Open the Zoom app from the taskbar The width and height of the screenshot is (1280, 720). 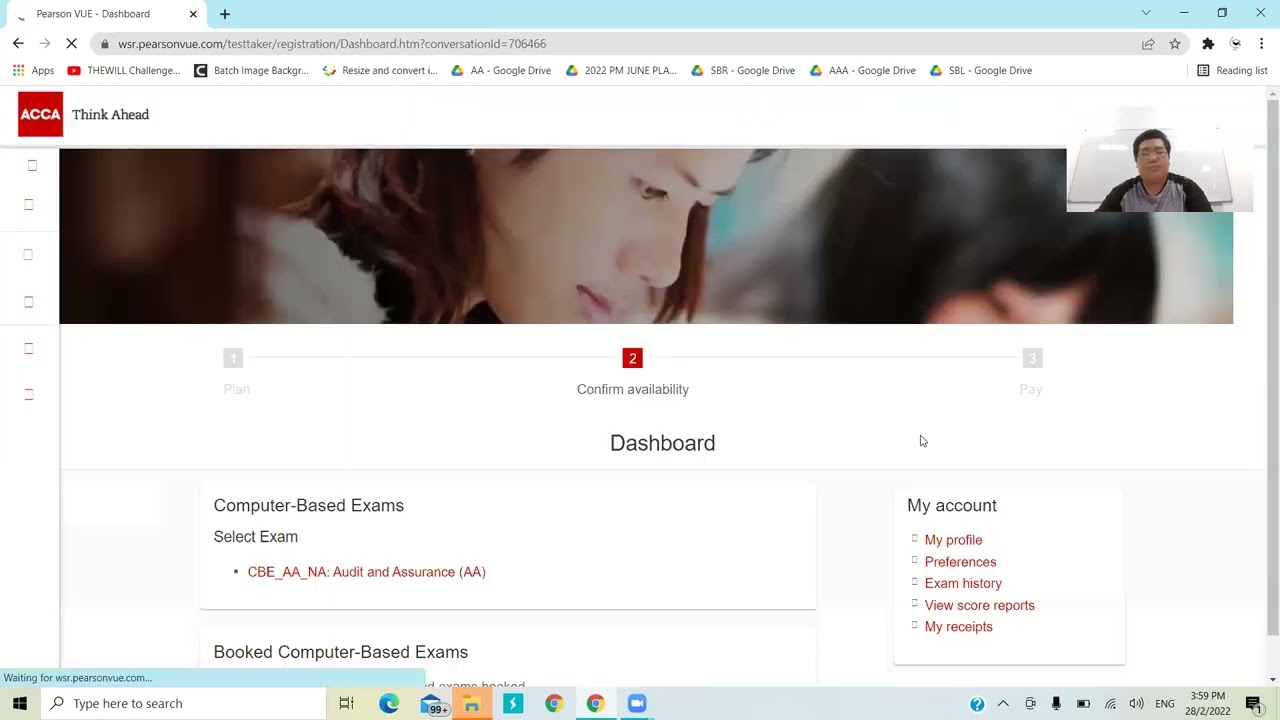637,703
